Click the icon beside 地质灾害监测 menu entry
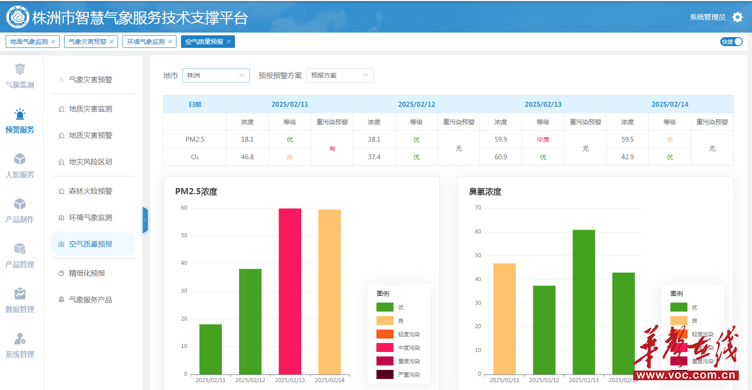 point(61,109)
